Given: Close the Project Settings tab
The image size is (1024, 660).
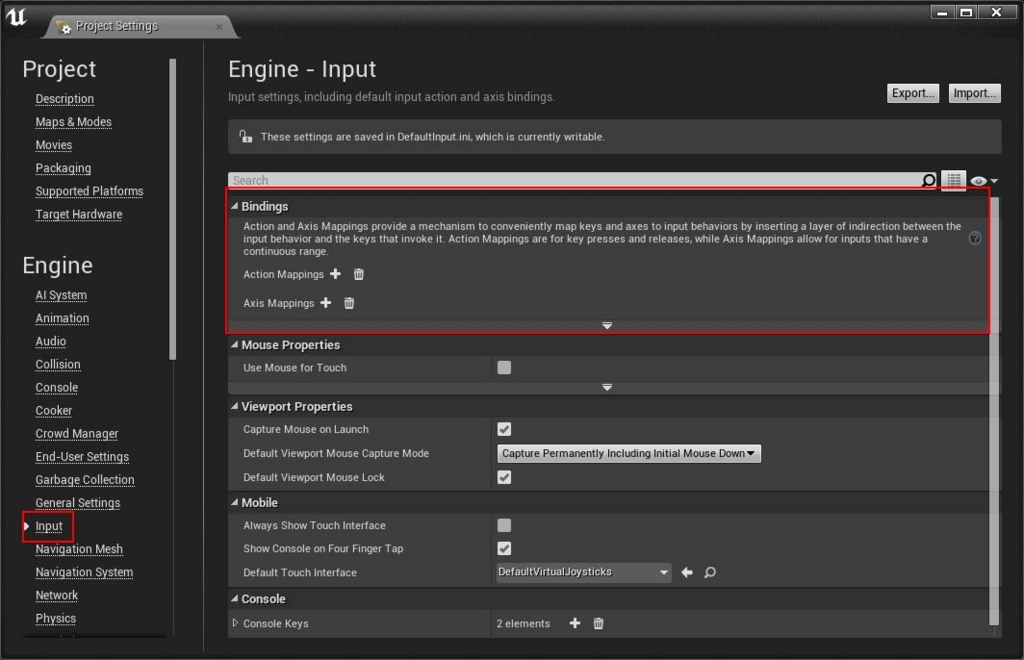Looking at the screenshot, I should click(219, 27).
